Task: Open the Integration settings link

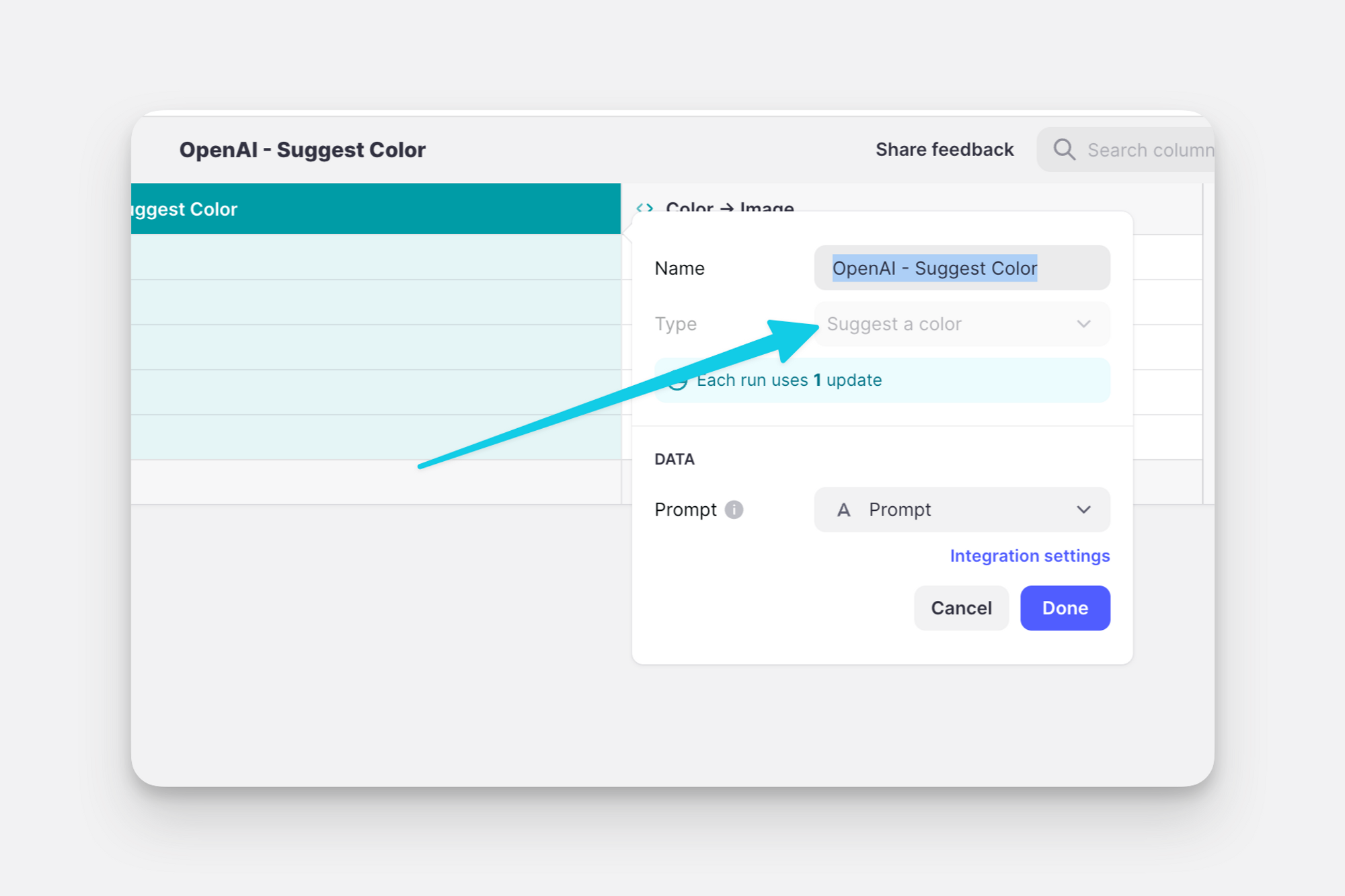Action: click(x=1030, y=556)
